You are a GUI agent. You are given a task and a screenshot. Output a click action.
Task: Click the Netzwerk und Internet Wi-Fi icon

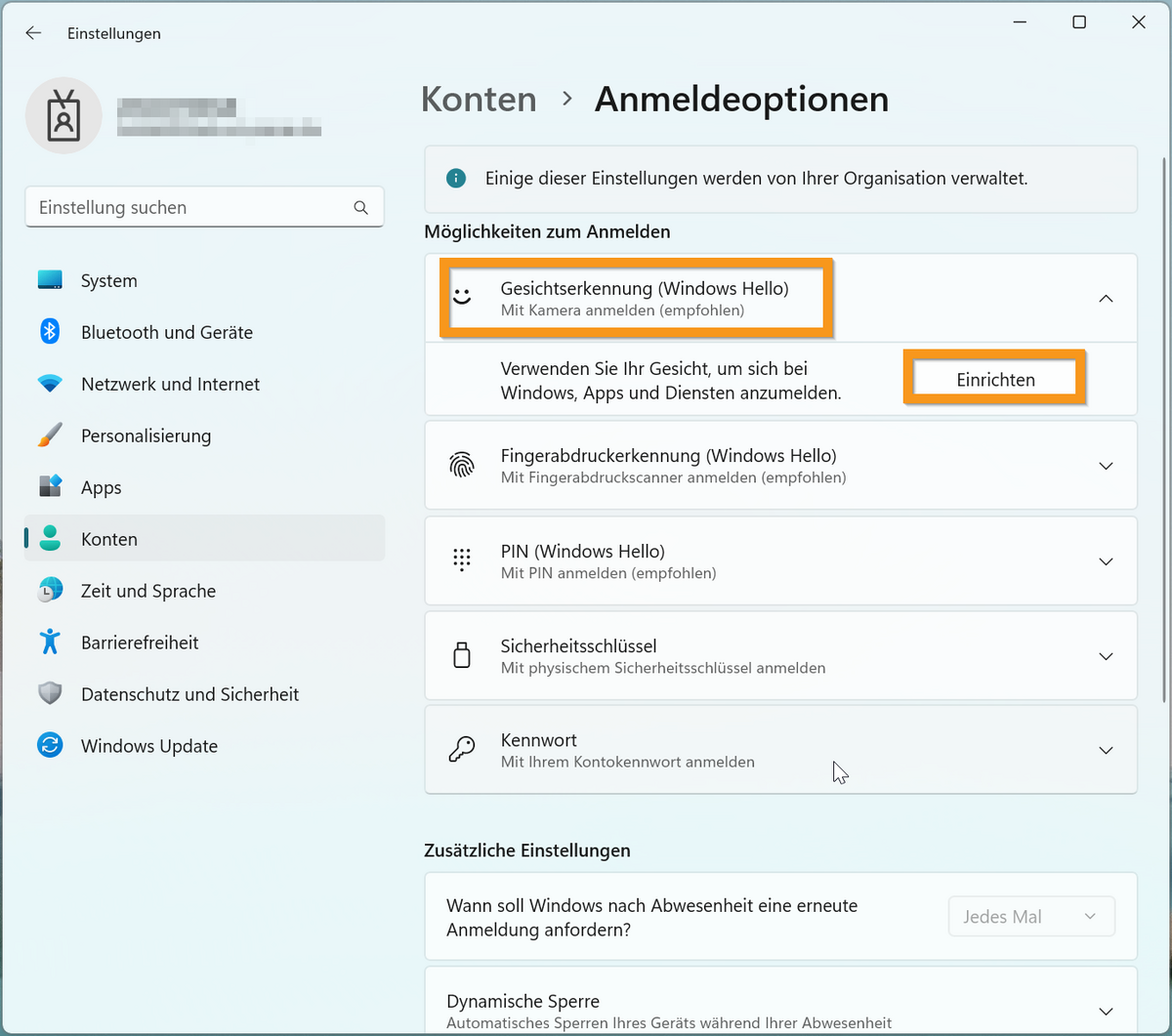coord(50,384)
